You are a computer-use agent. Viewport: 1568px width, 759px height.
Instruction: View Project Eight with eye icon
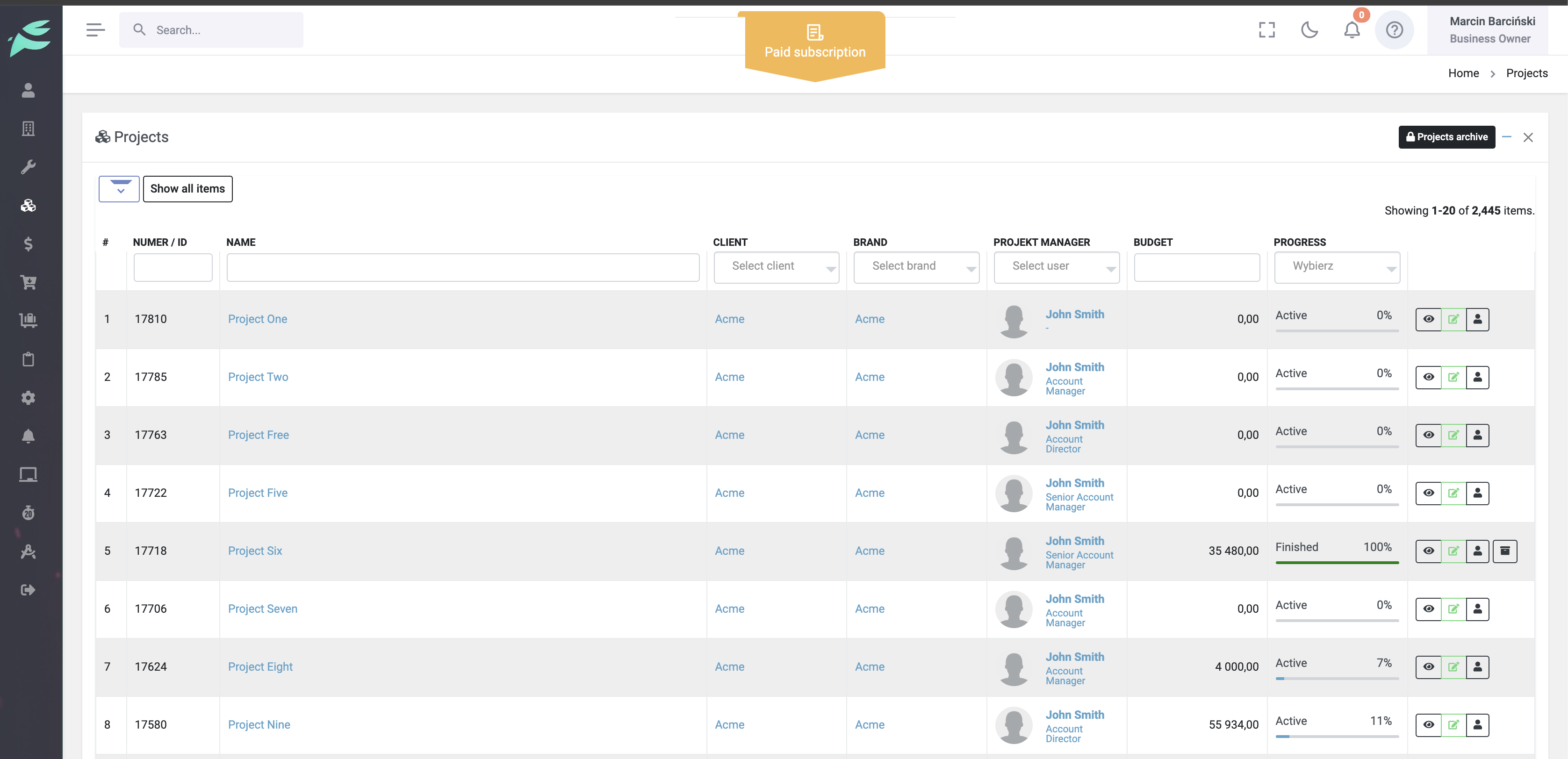tap(1429, 667)
